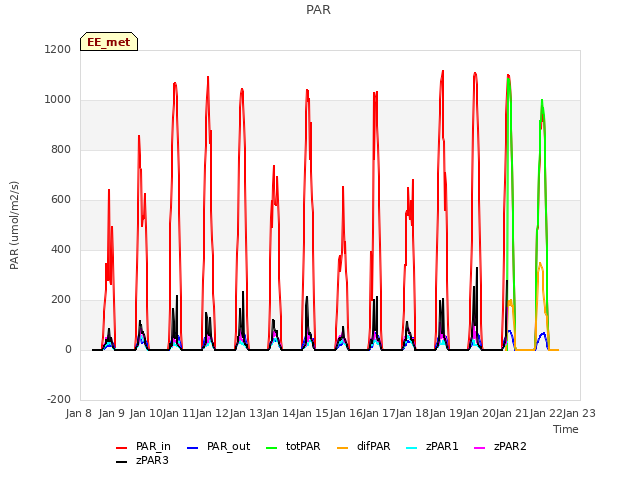This screenshot has width=640, height=480.
Task: Click the PAR chart title
Action: click(318, 10)
